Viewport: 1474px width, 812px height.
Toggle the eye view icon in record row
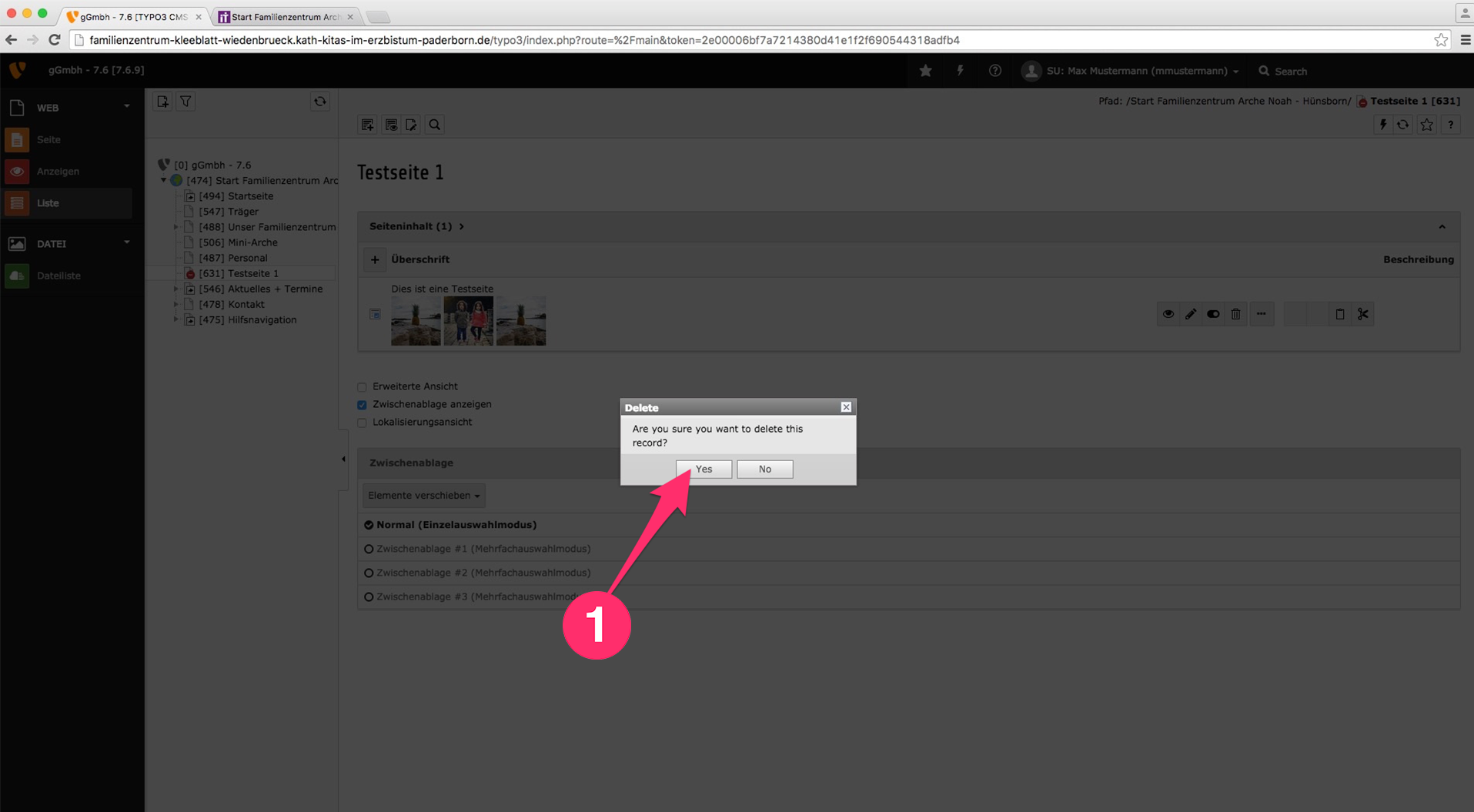[x=1168, y=314]
